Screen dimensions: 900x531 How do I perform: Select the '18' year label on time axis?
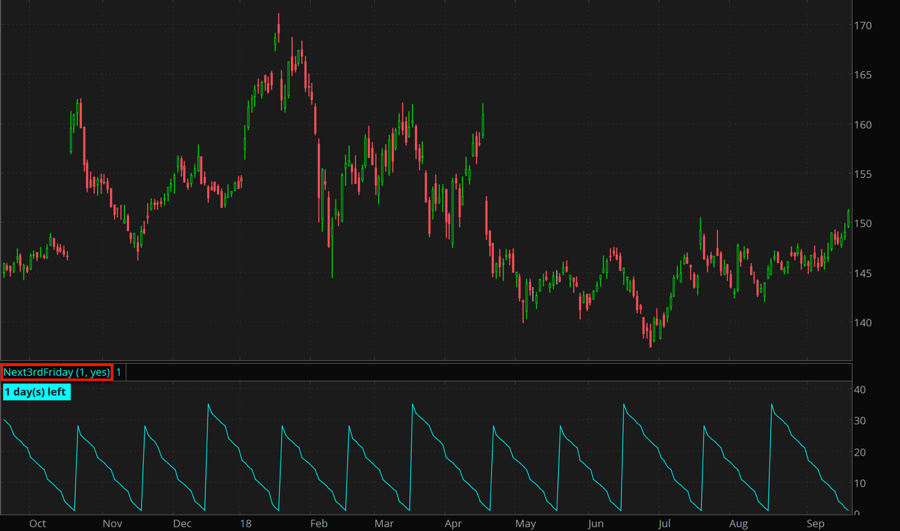(246, 523)
